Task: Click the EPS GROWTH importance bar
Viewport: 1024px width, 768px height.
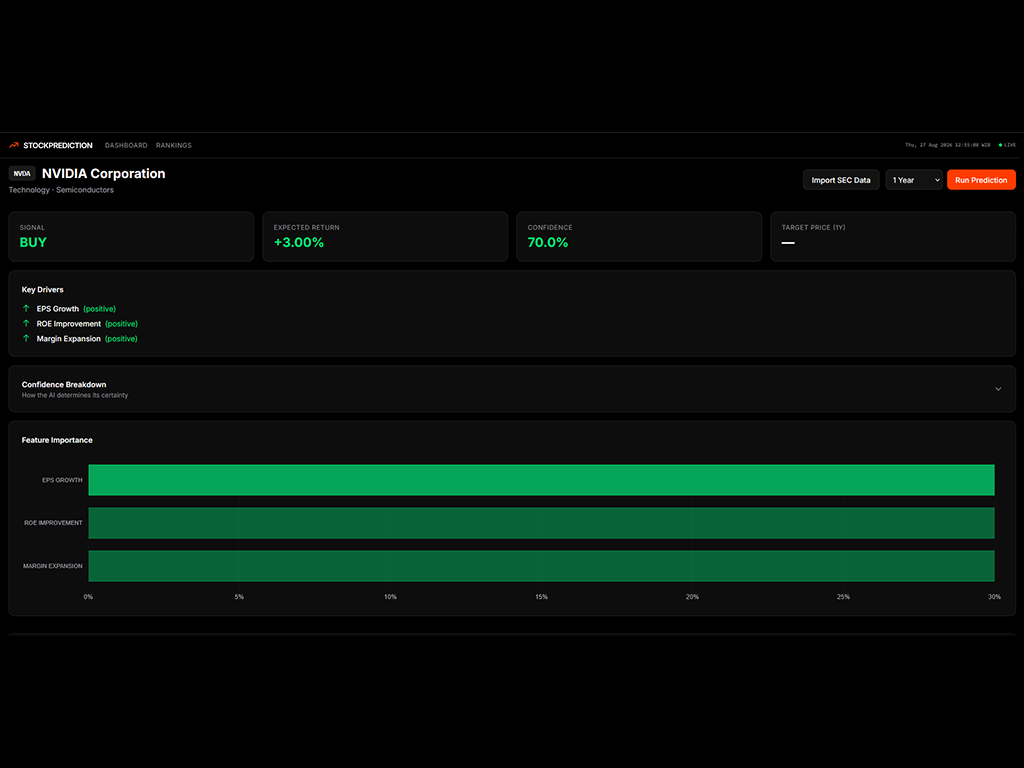Action: point(541,480)
